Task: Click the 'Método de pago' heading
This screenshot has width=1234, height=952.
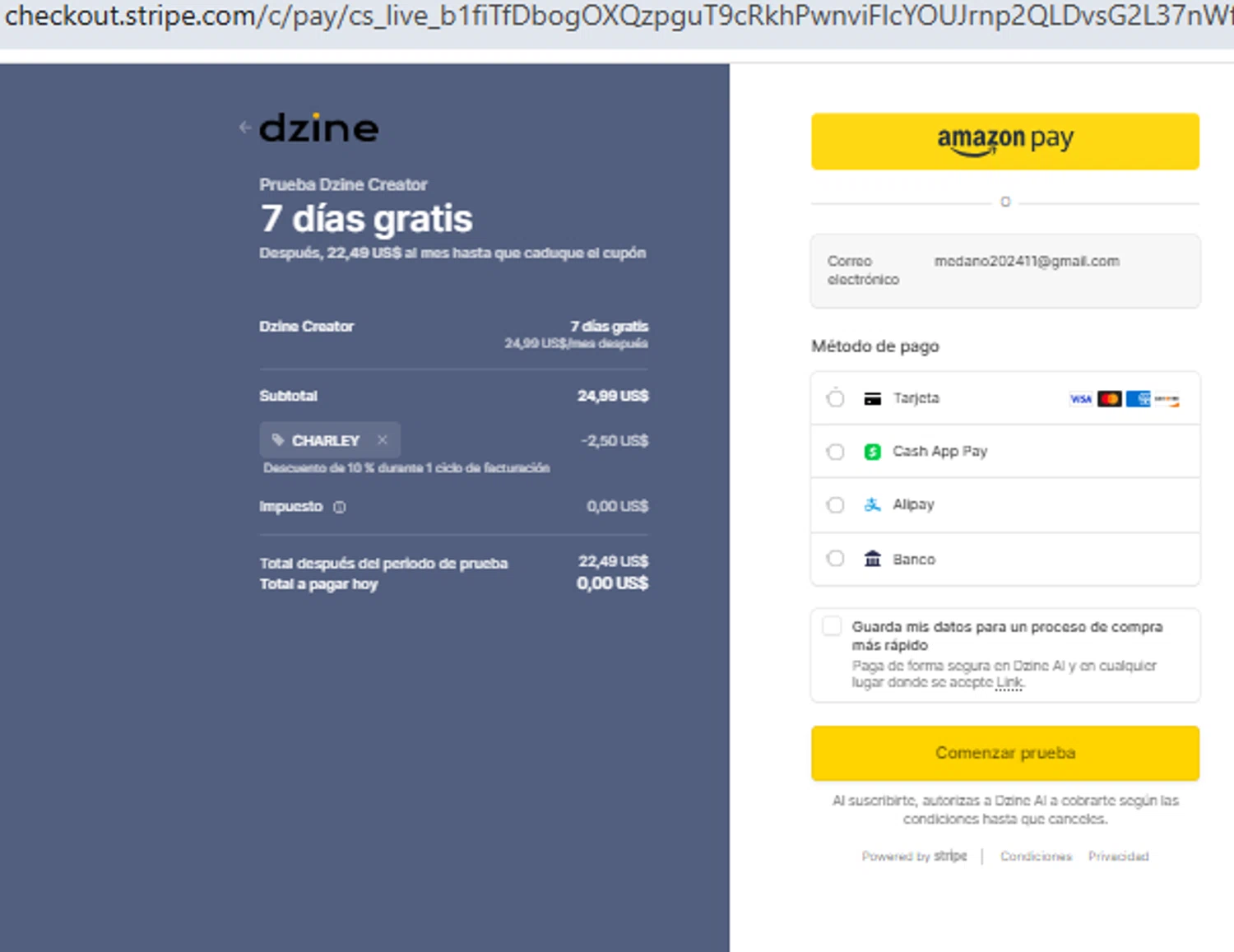Action: click(875, 346)
